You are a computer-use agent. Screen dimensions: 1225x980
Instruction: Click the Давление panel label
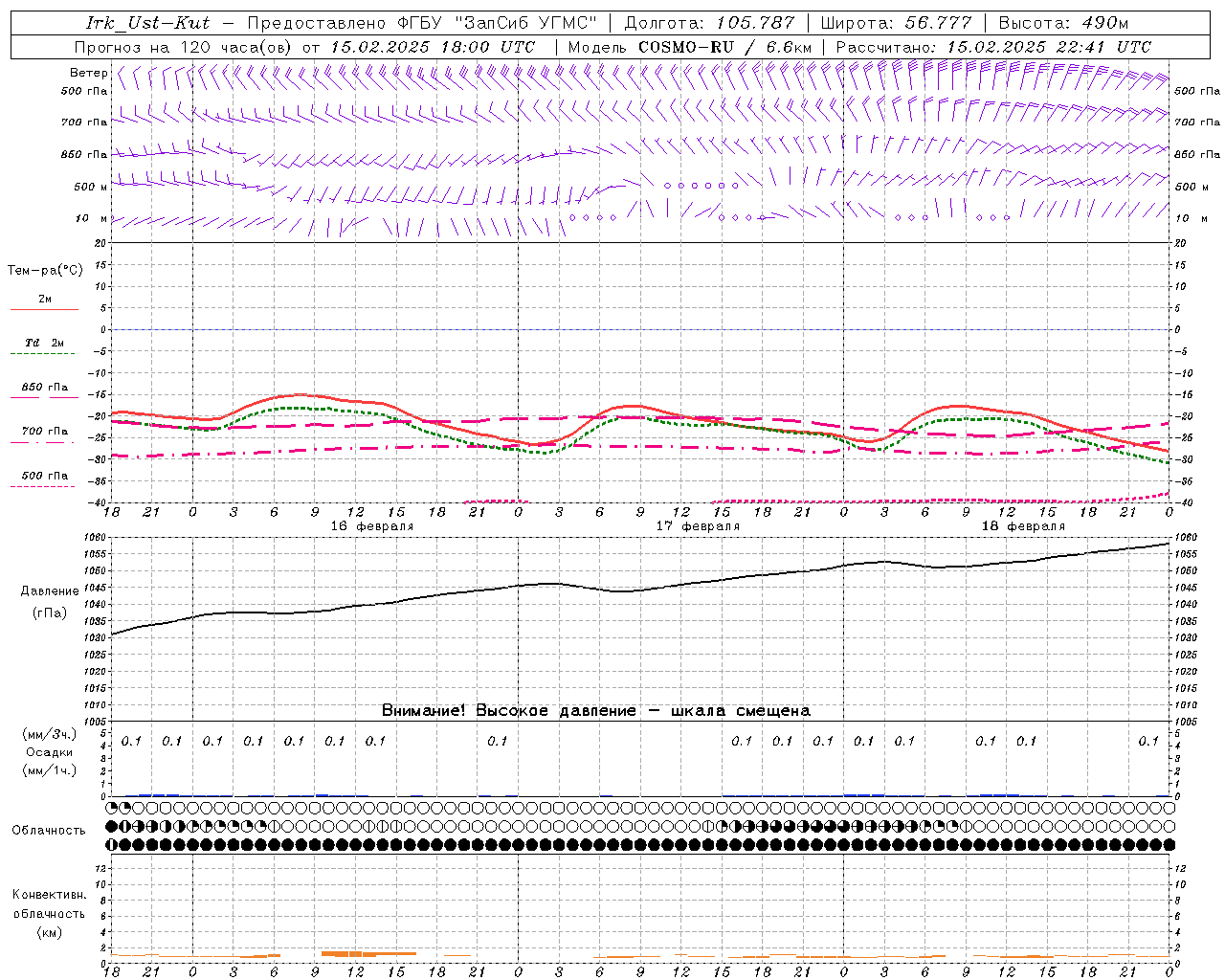tap(50, 591)
